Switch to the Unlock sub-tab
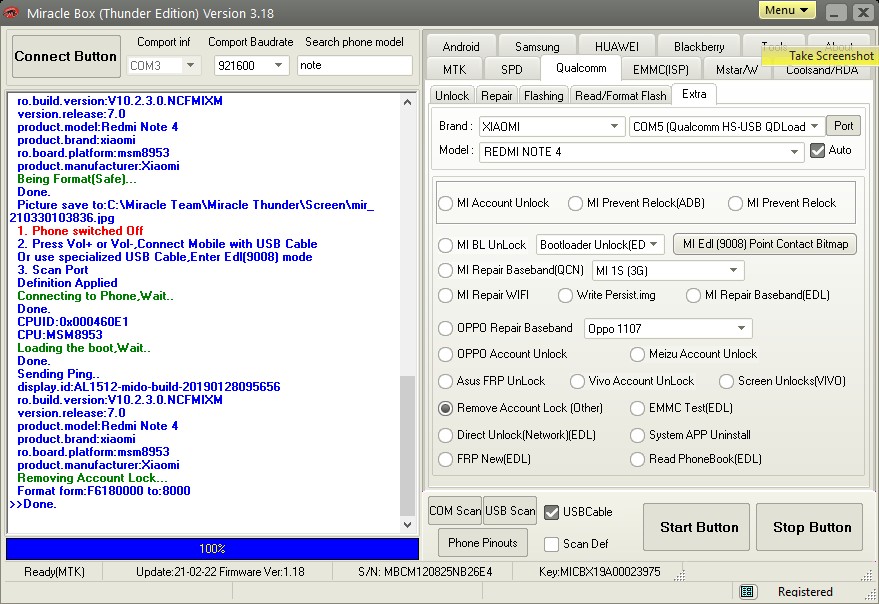Image resolution: width=879 pixels, height=604 pixels. pos(452,96)
